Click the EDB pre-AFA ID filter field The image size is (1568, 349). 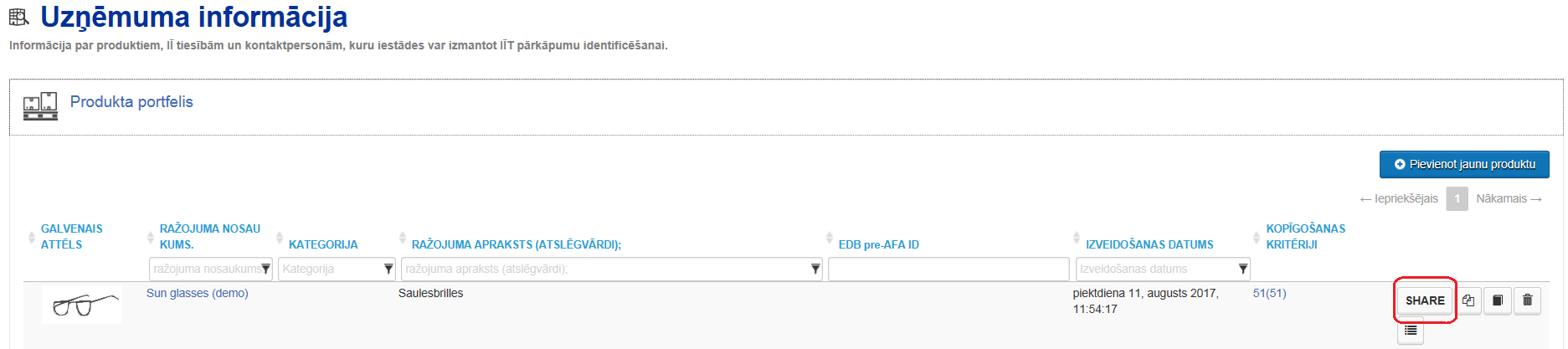pos(949,269)
